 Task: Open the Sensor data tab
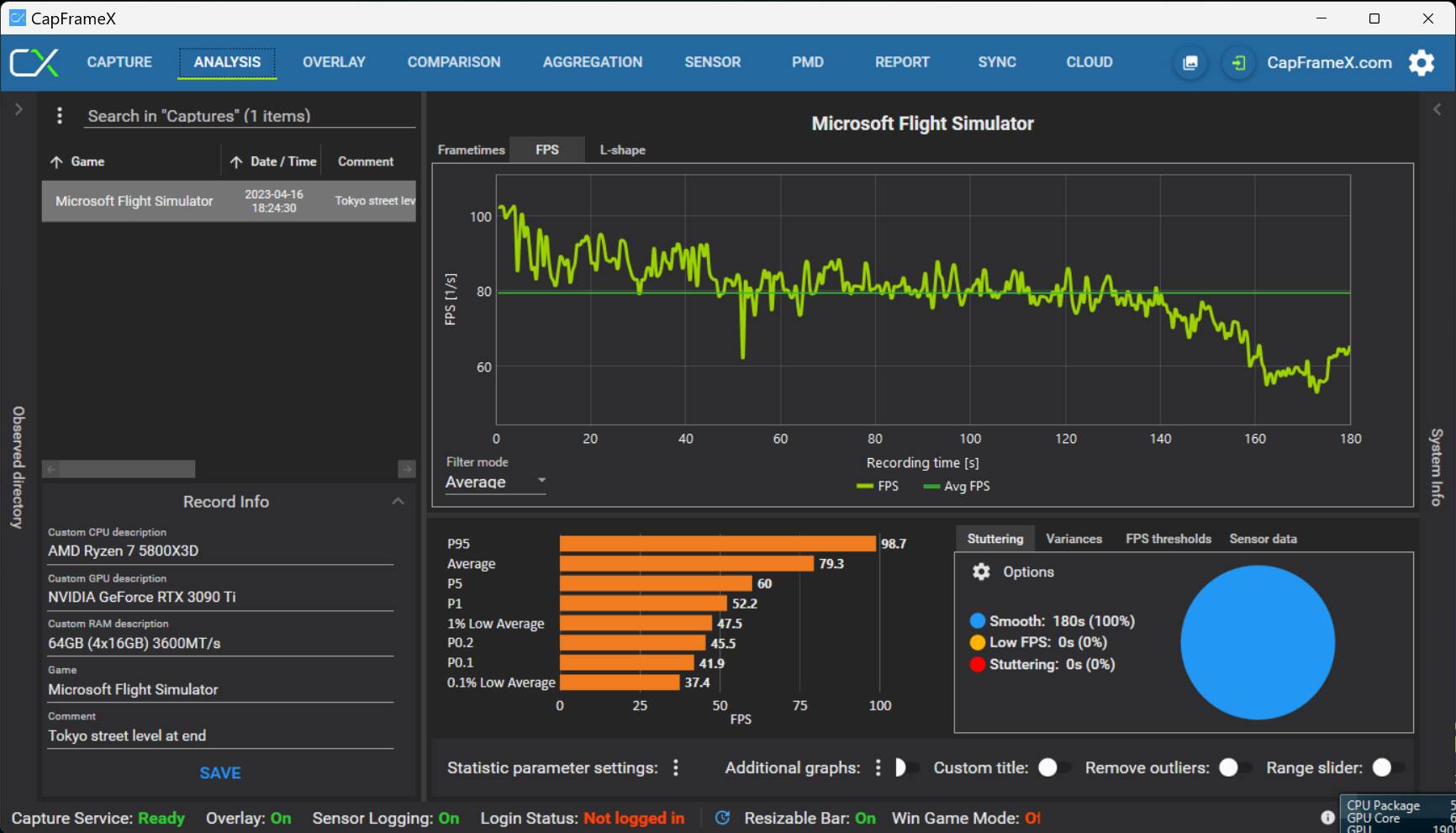1263,539
